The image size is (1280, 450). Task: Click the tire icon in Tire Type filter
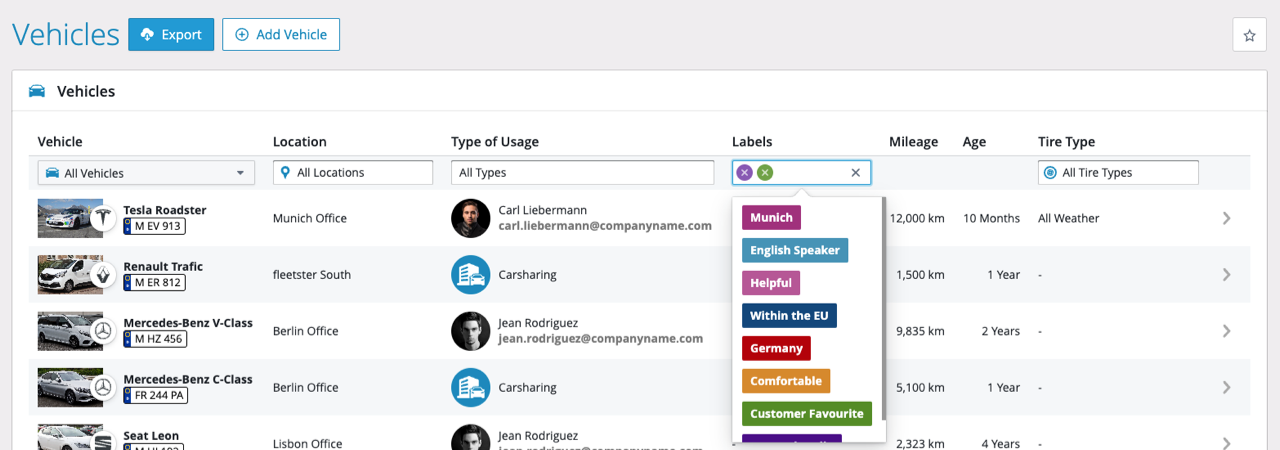tap(1050, 172)
